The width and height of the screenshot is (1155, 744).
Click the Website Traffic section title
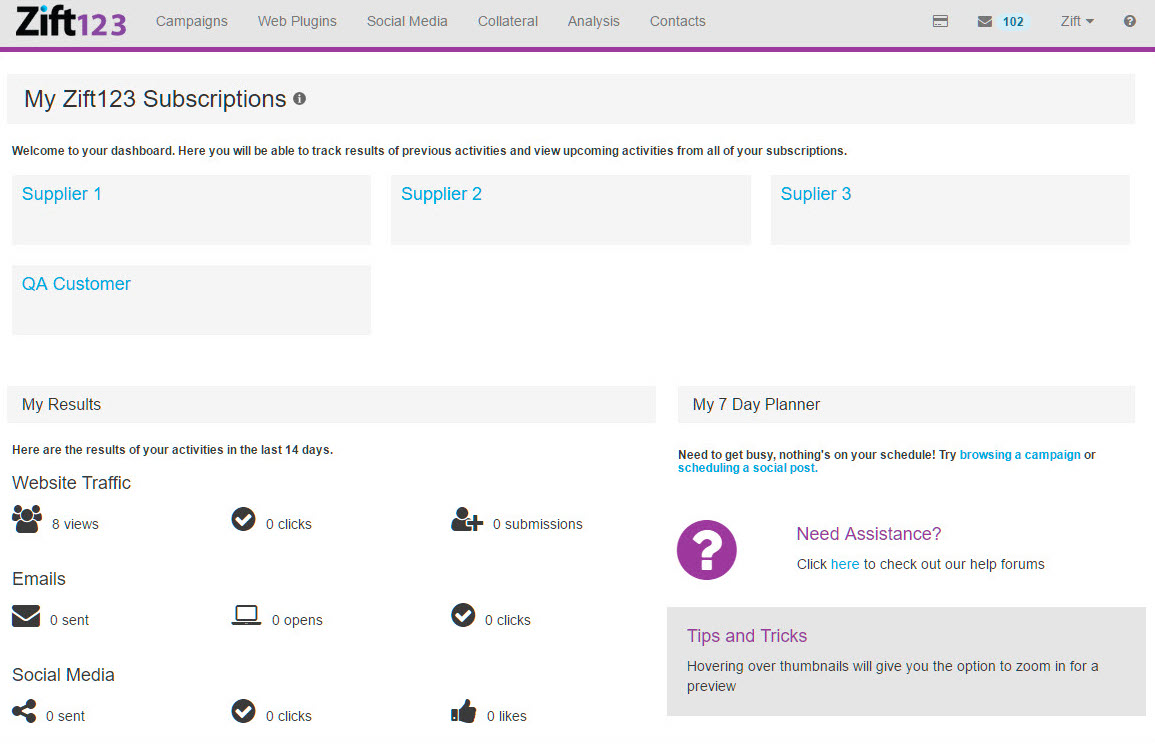point(71,482)
